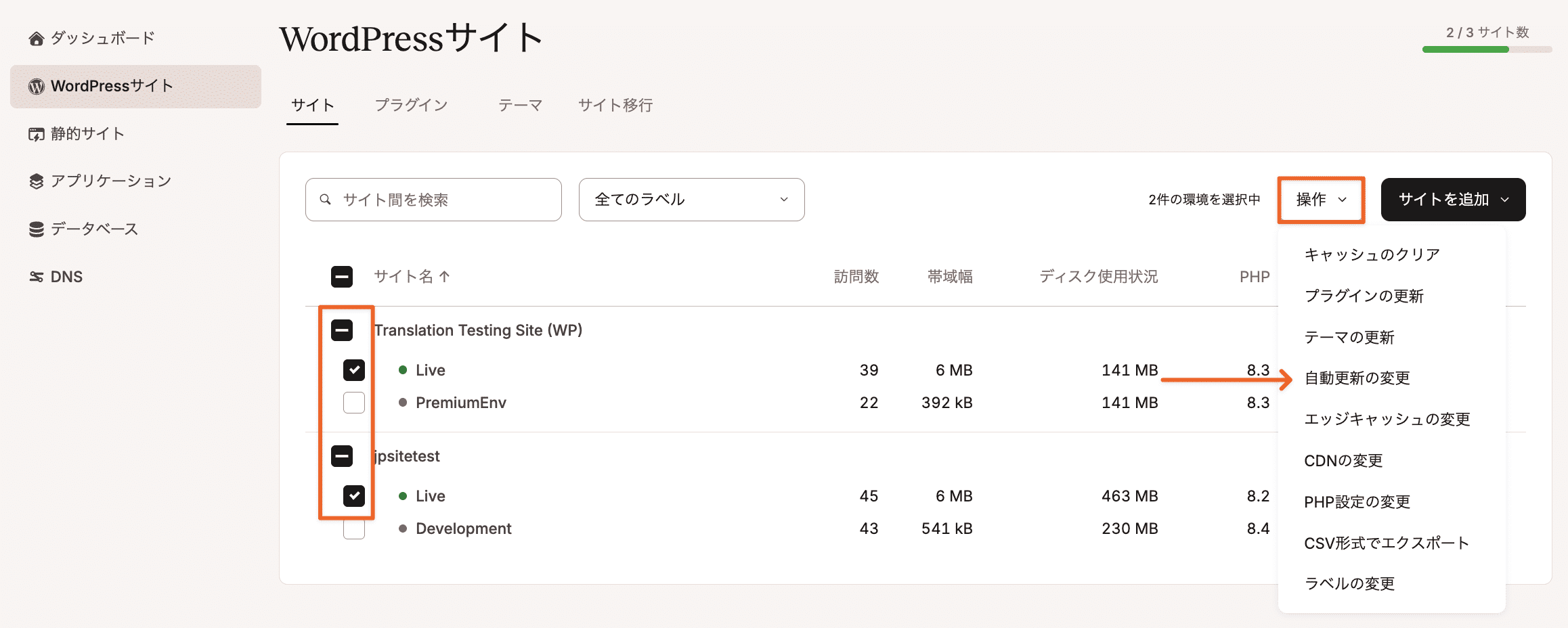Check the Development environment checkbox

point(354,529)
